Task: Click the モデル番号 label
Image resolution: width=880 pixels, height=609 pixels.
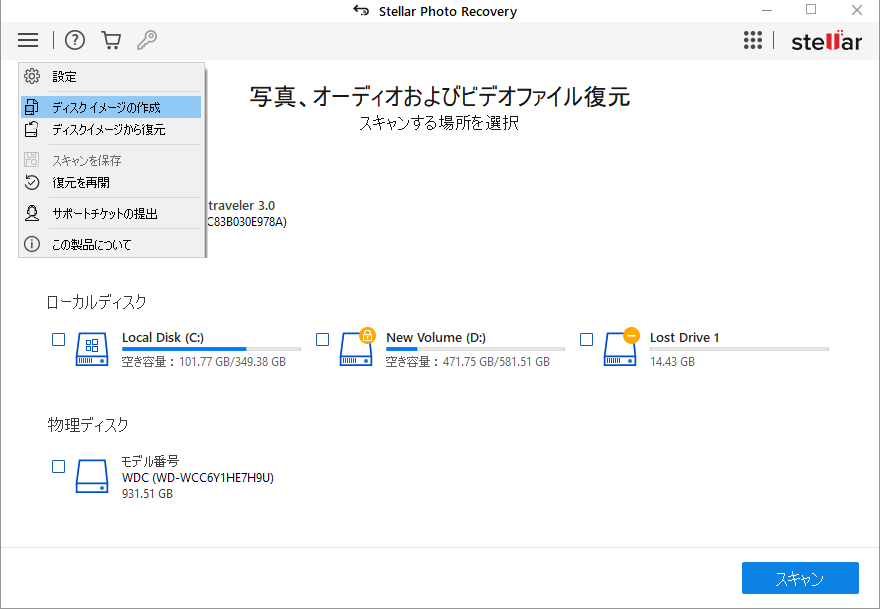Action: click(x=150, y=461)
